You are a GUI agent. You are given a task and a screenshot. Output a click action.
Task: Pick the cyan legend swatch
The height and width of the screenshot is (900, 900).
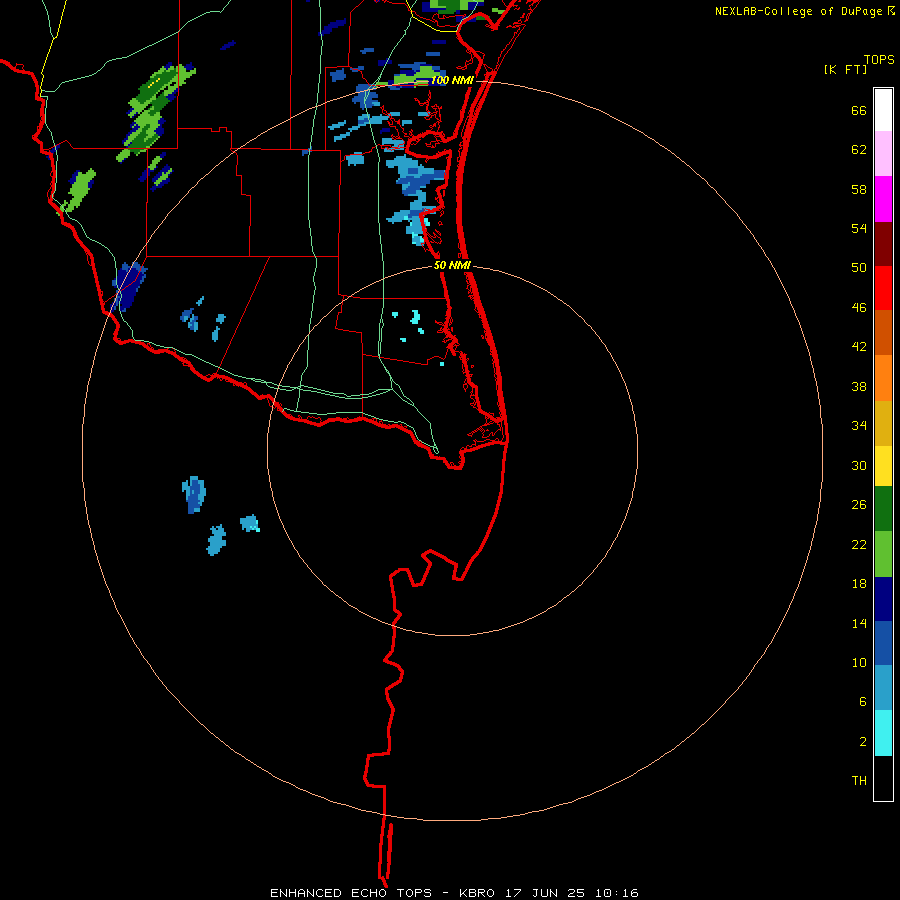(883, 733)
